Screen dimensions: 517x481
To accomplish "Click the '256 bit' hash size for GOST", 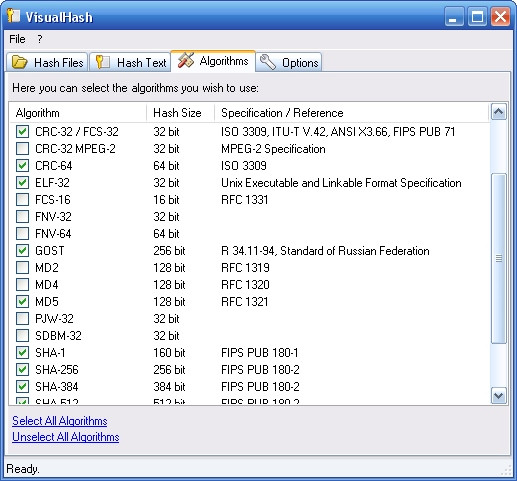I will (x=169, y=251).
